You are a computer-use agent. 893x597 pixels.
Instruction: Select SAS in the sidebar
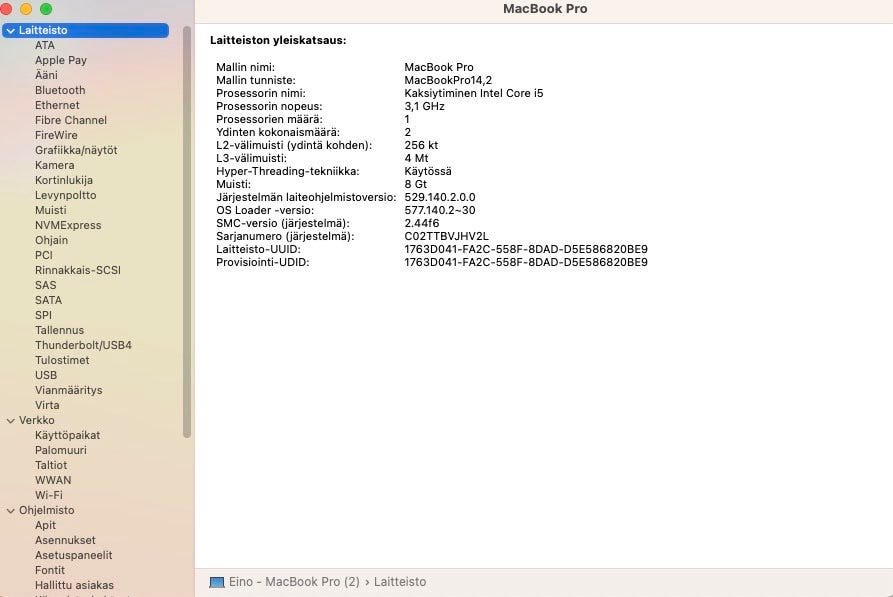pyautogui.click(x=46, y=285)
